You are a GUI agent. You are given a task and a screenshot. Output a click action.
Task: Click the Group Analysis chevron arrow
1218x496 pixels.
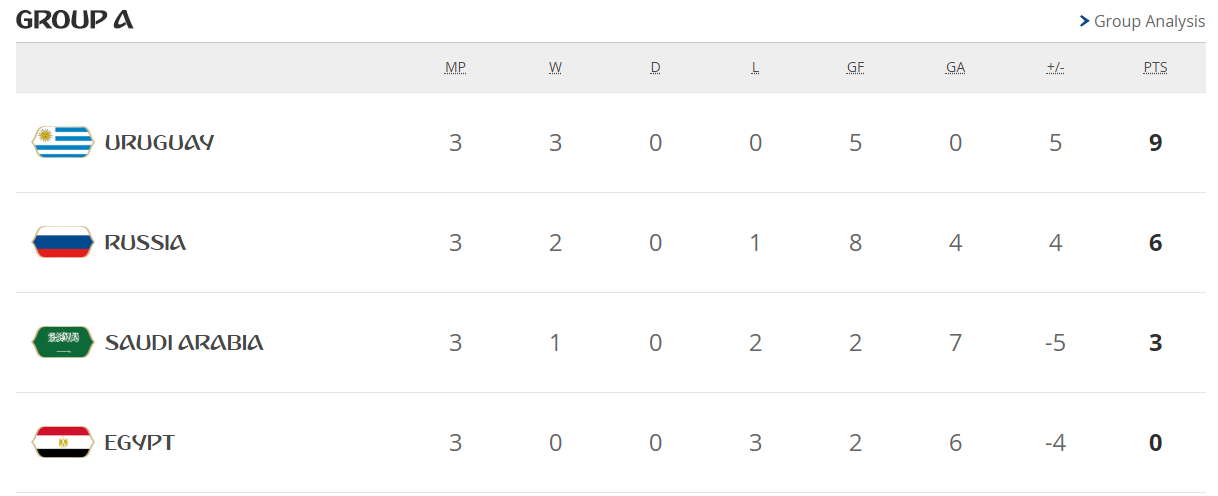1084,21
